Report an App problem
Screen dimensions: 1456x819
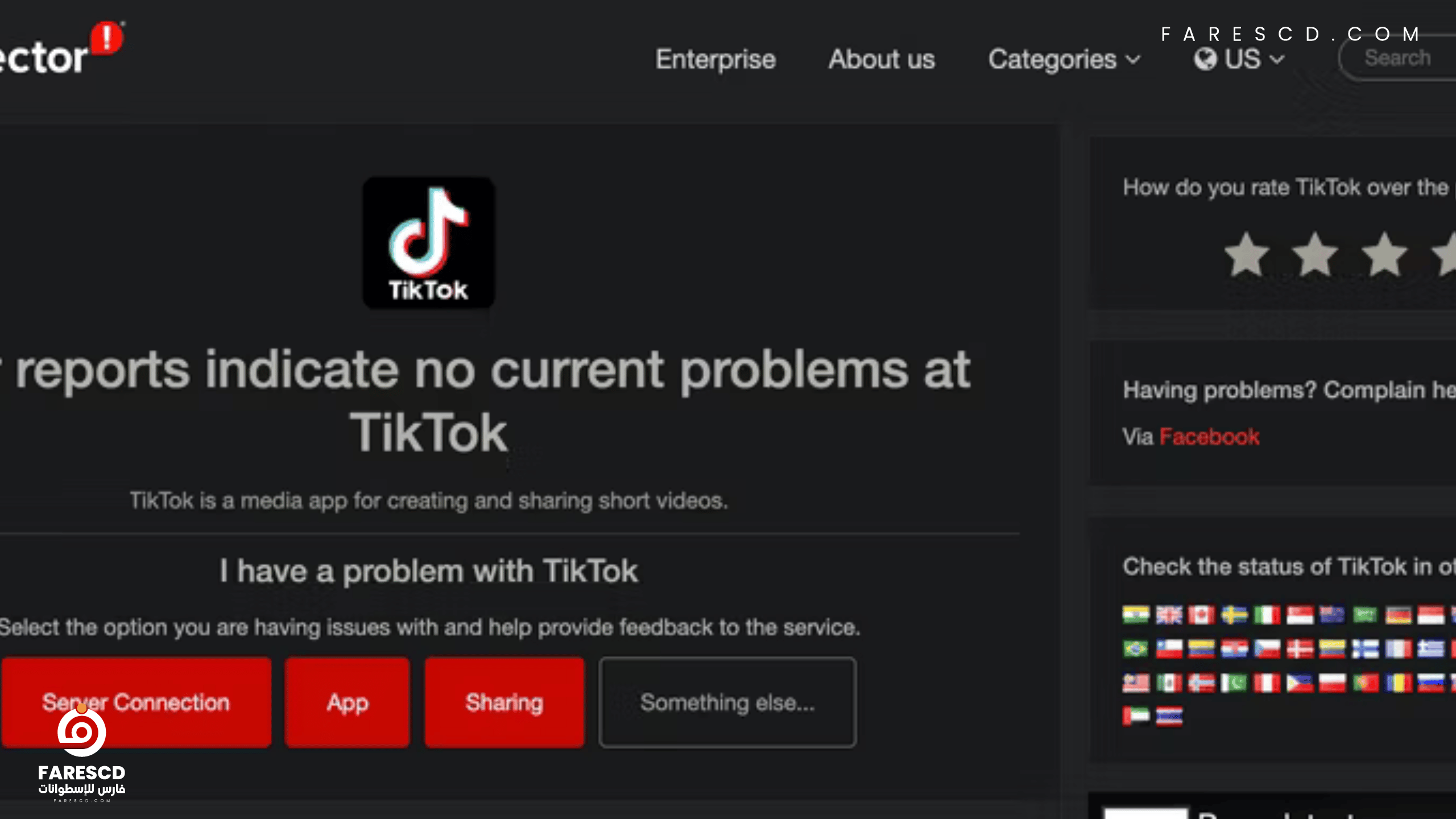[x=348, y=702]
